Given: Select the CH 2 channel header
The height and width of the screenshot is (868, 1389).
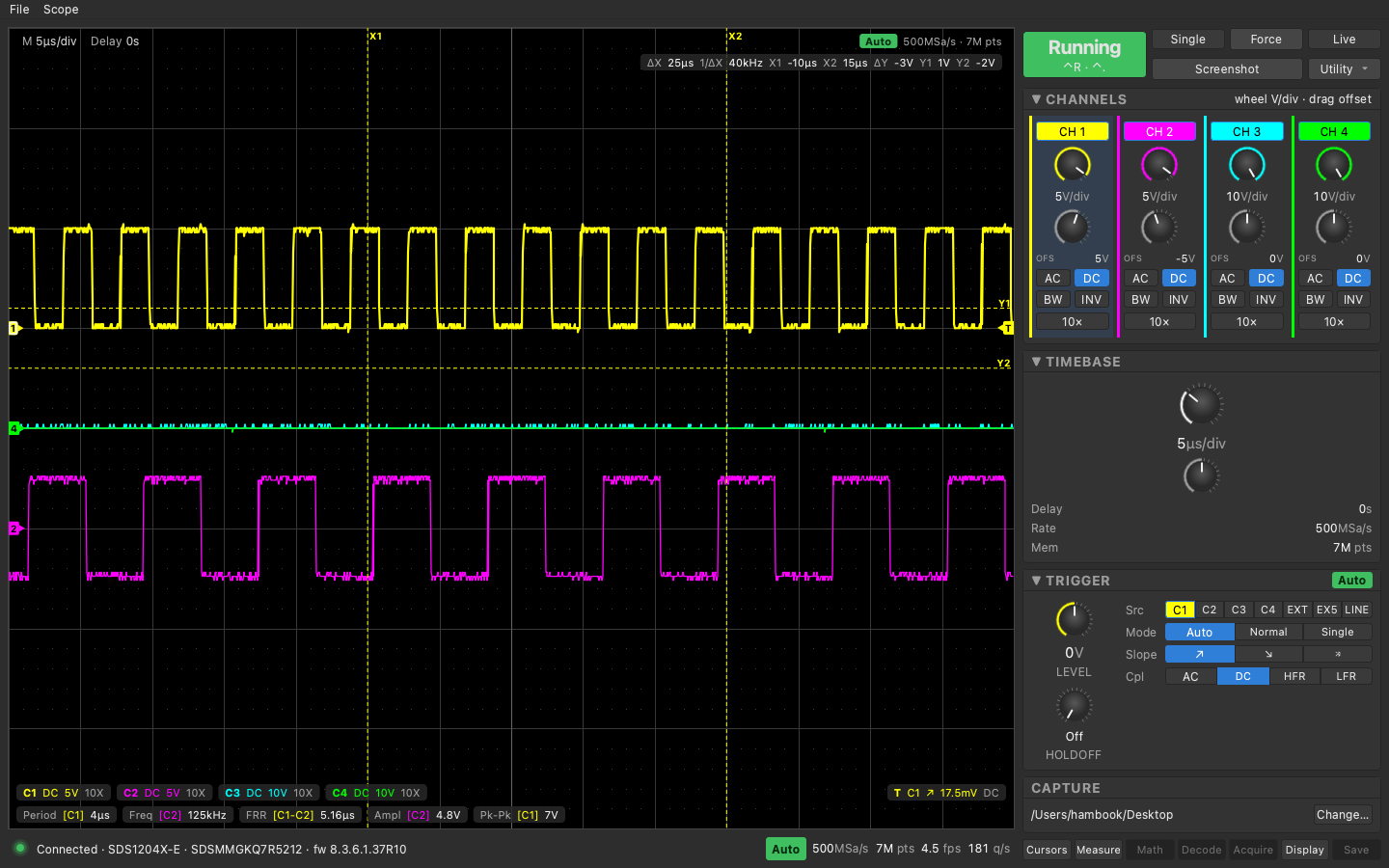Looking at the screenshot, I should [1159, 131].
